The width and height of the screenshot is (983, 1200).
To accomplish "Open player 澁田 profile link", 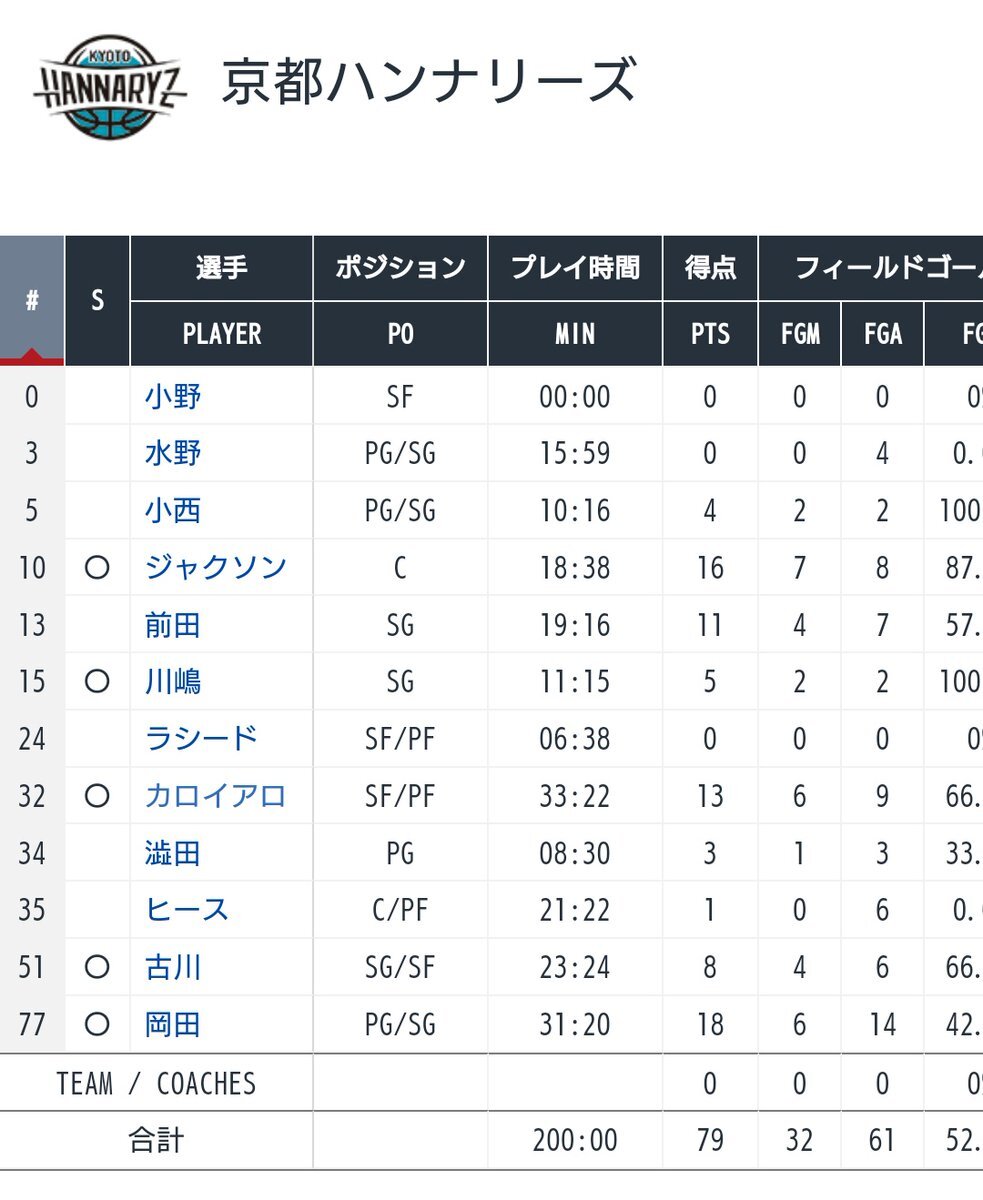I will 173,853.
